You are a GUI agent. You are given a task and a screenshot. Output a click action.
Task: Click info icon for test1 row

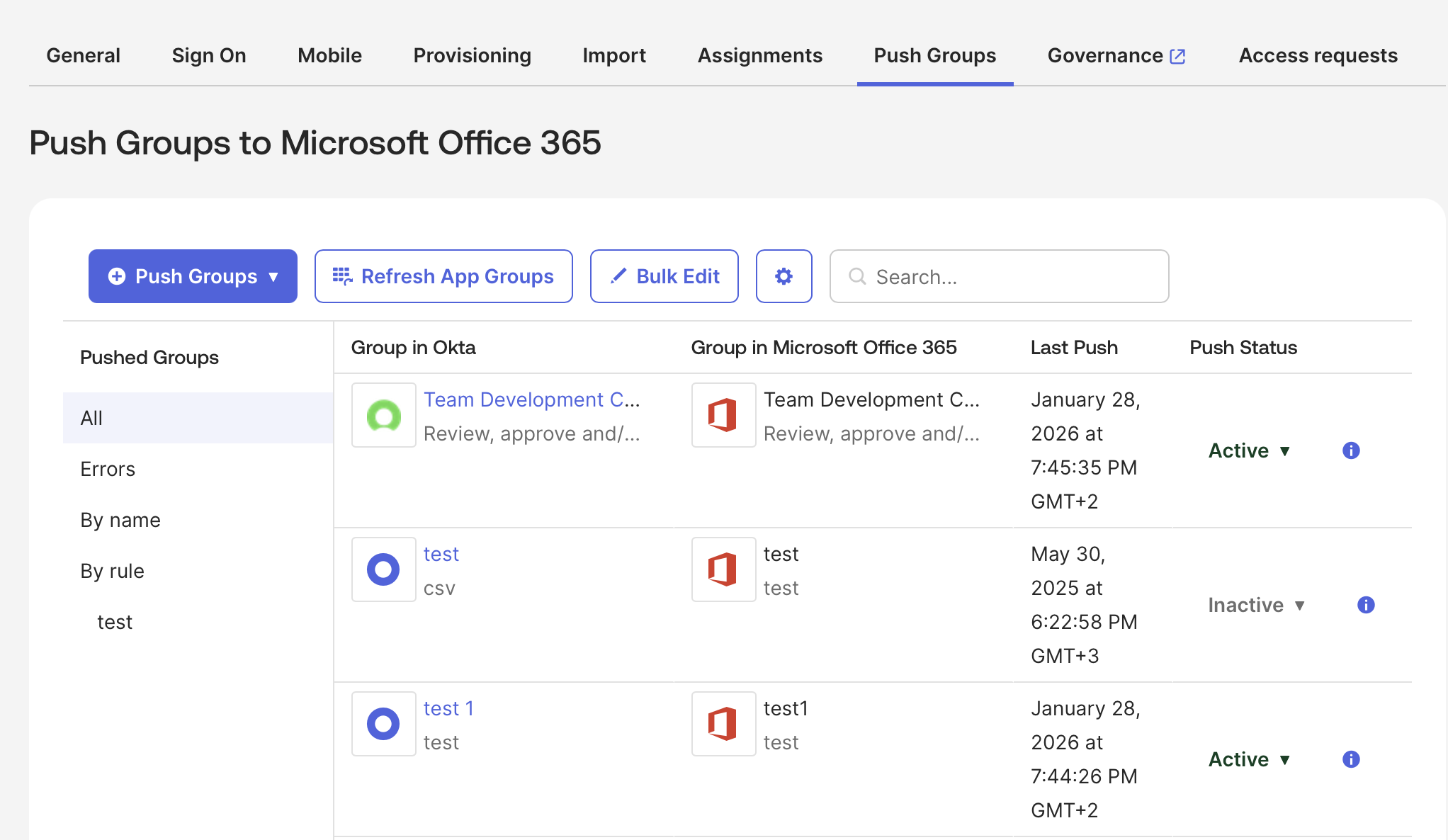(1351, 759)
